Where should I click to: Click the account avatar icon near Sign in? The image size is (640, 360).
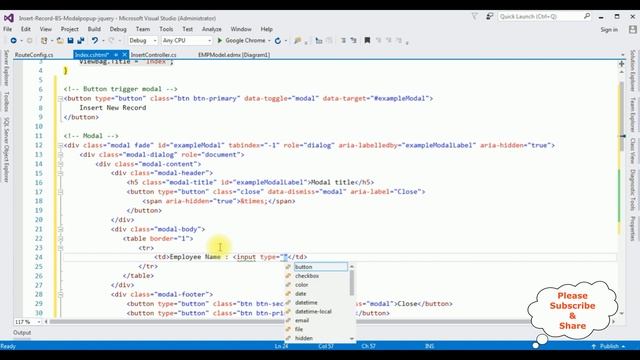tap(633, 29)
